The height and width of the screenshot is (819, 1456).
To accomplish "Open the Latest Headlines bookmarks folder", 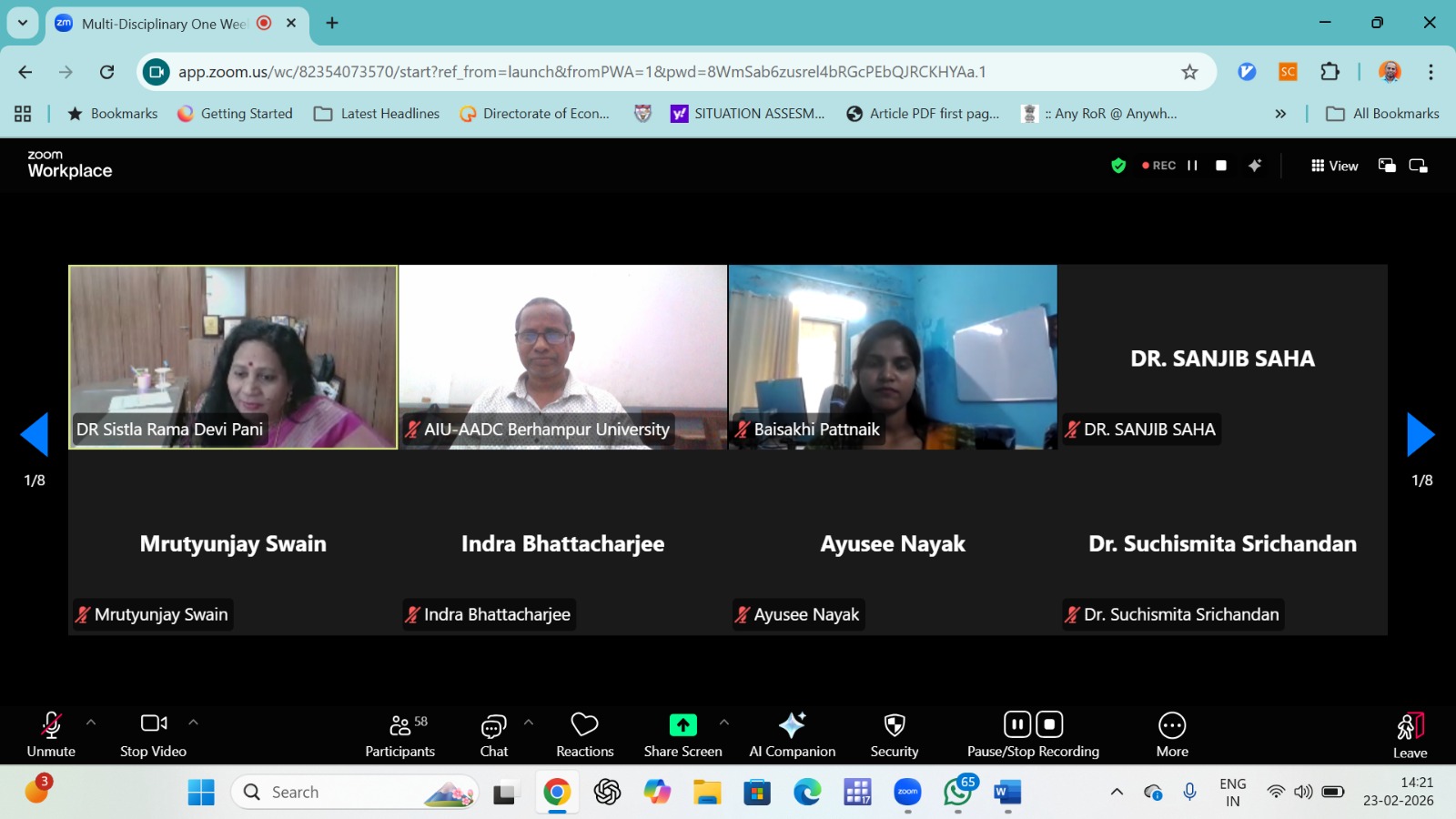I will pyautogui.click(x=377, y=114).
